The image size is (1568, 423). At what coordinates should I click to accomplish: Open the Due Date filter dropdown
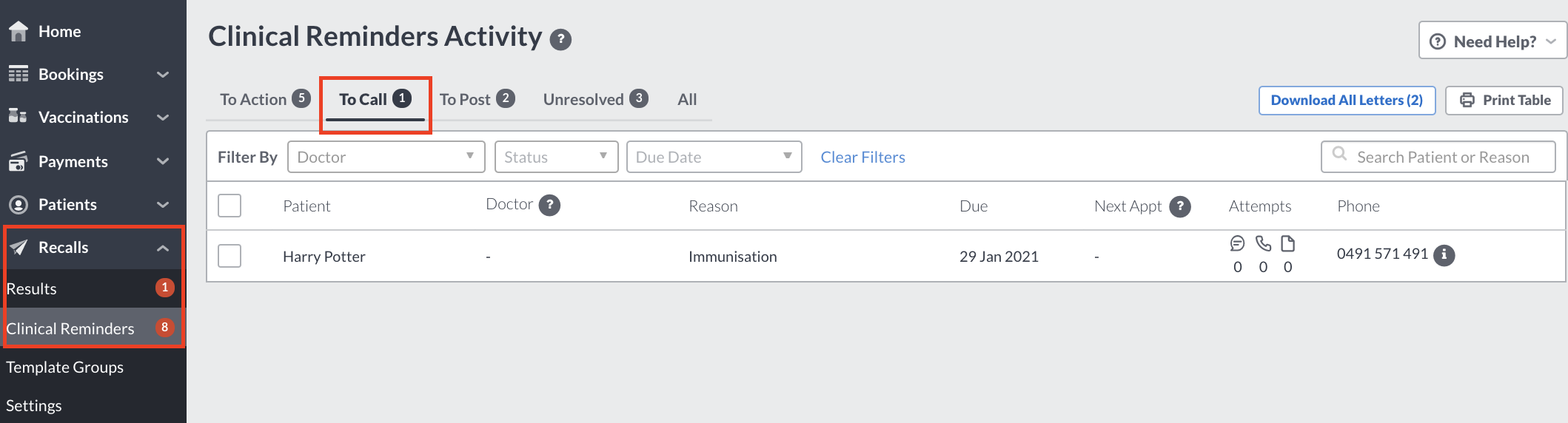[x=714, y=157]
